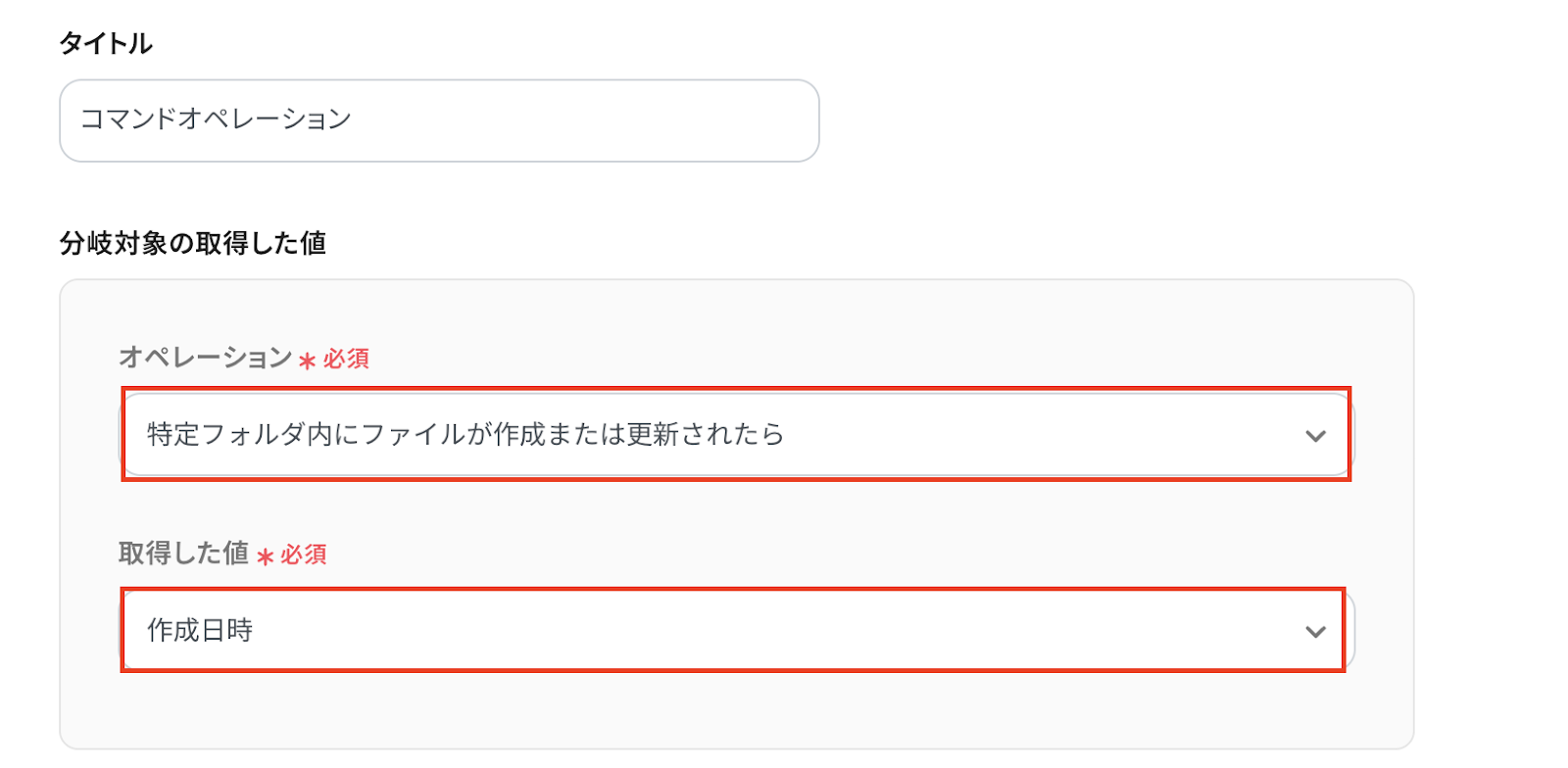Click the chevron on the 作成日時 dropdown
This screenshot has width=1568, height=768.
point(1315,632)
